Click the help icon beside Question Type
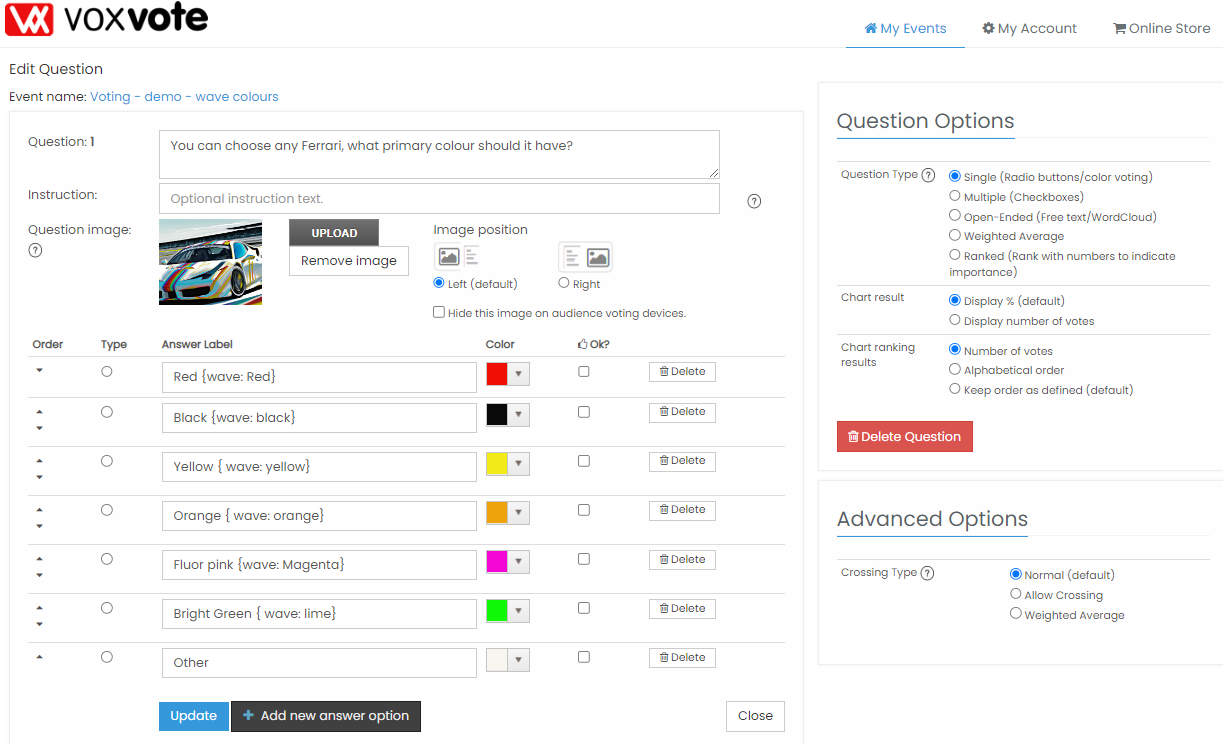1223x744 pixels. point(928,175)
